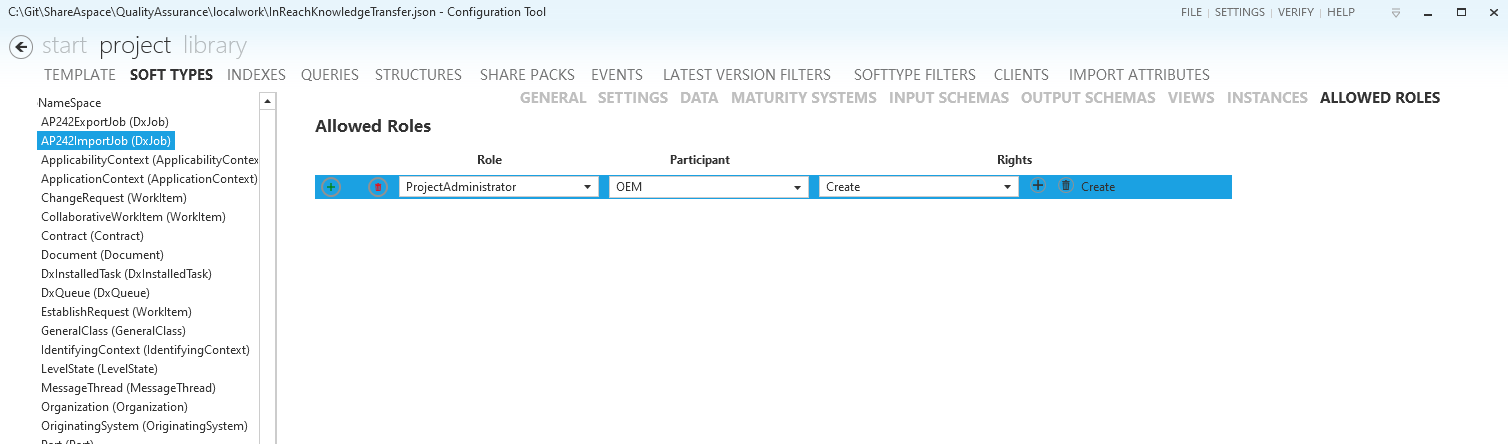Go to the start section

coord(64,46)
